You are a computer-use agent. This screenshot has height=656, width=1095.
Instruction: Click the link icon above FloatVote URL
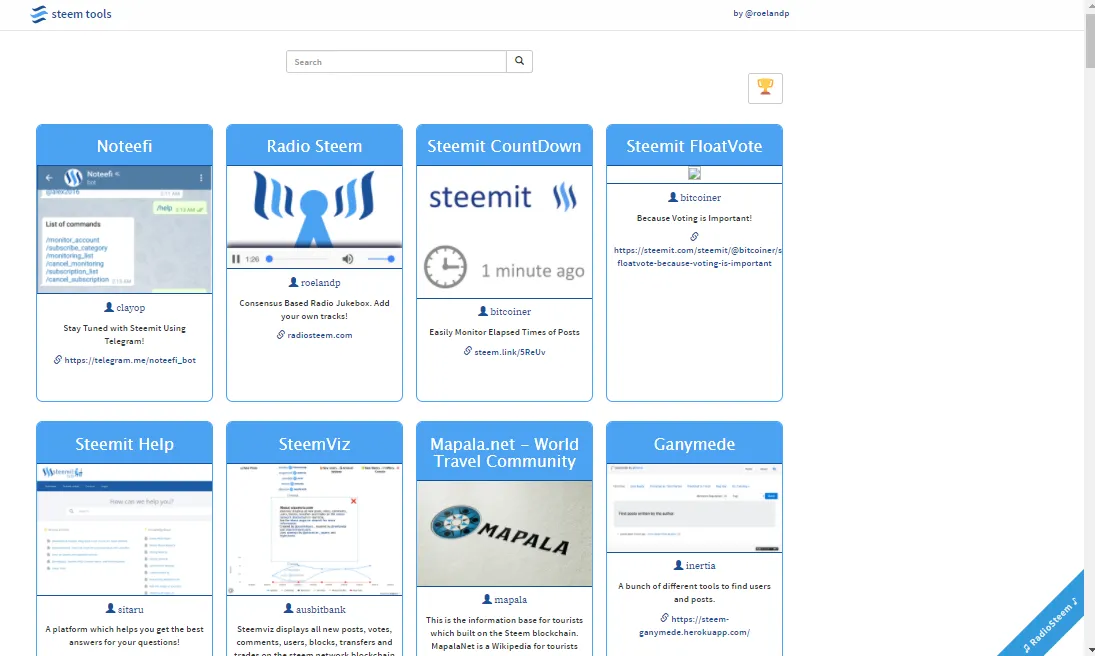coord(694,237)
